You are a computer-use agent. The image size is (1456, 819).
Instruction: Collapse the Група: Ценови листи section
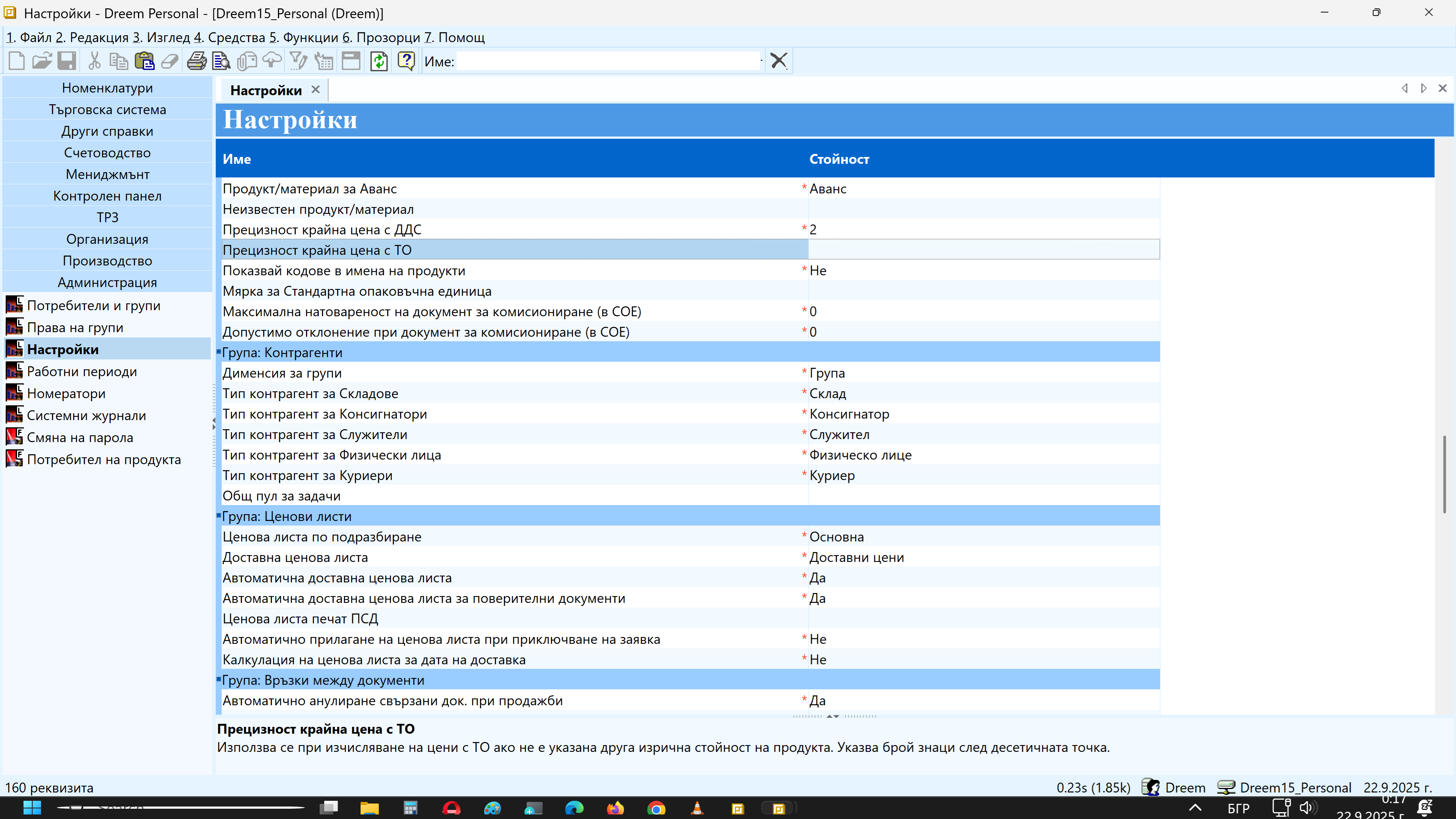coord(219,516)
